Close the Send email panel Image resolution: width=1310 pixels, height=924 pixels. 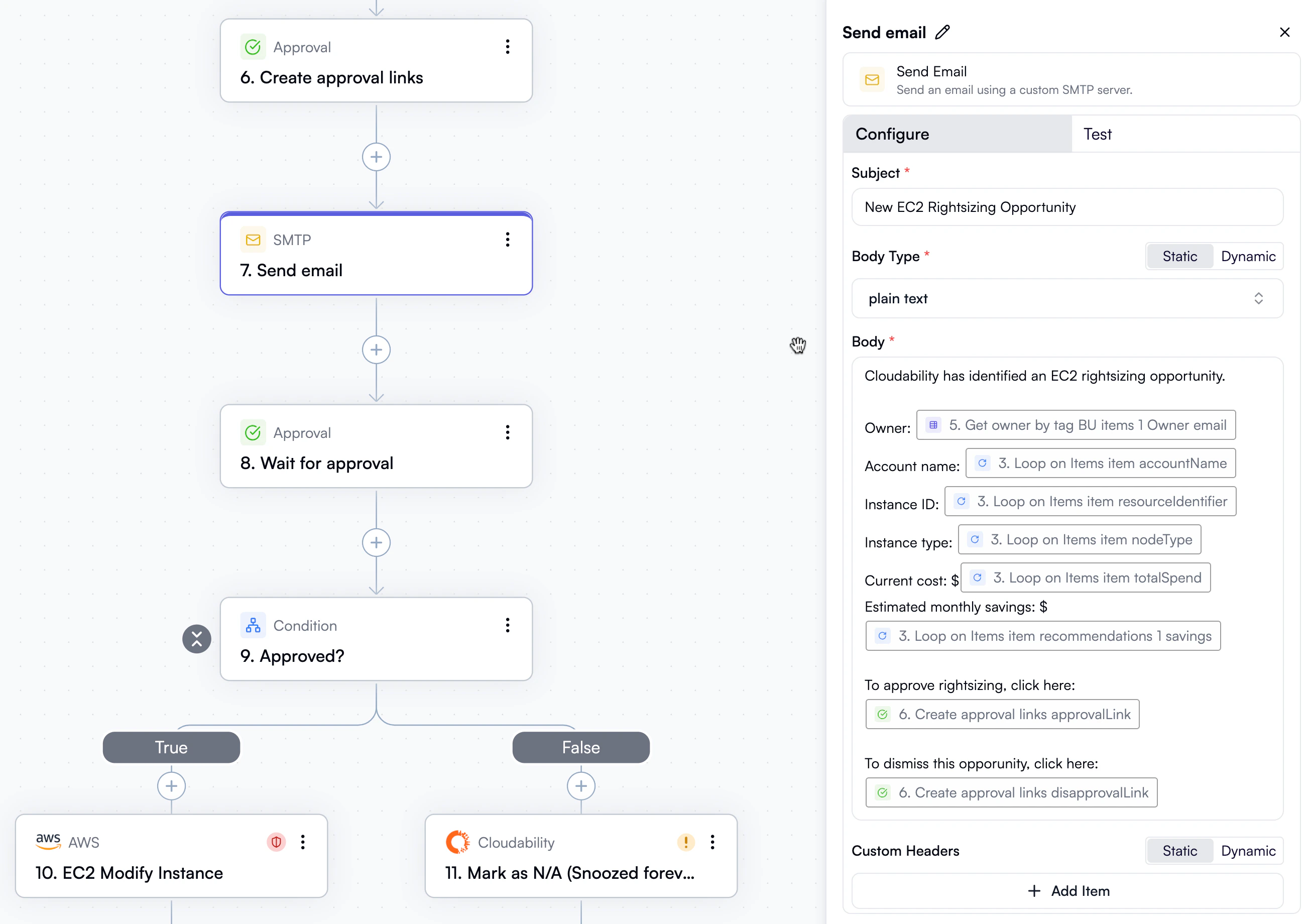pyautogui.click(x=1284, y=33)
